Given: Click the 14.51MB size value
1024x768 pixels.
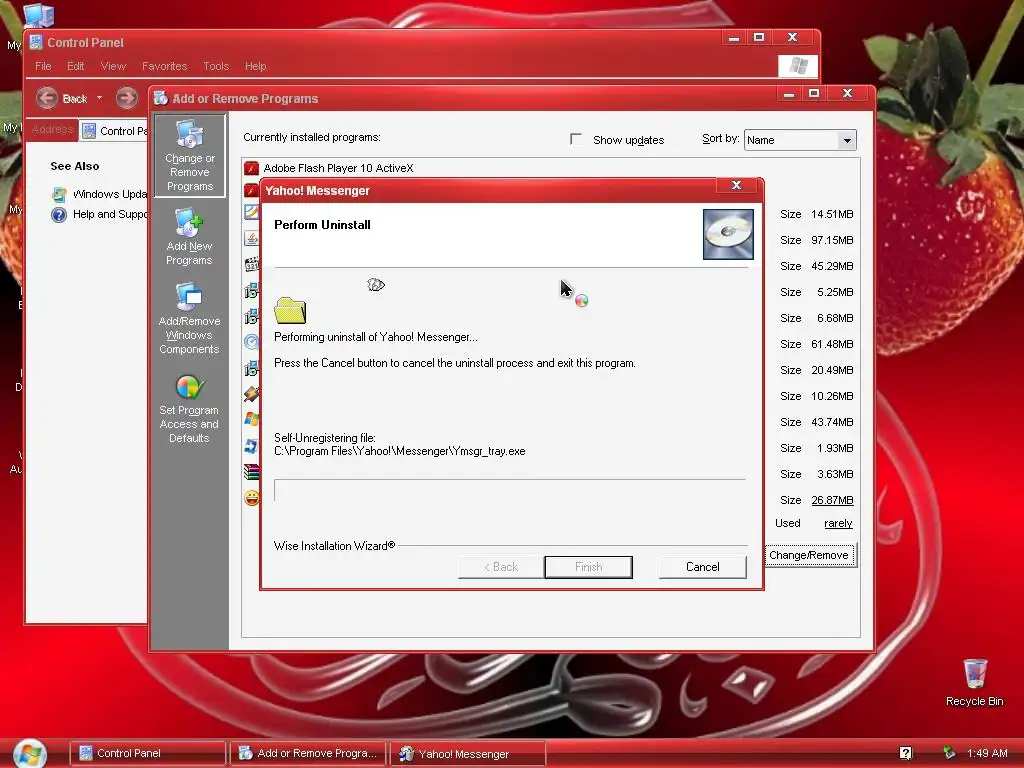Looking at the screenshot, I should click(x=832, y=214).
